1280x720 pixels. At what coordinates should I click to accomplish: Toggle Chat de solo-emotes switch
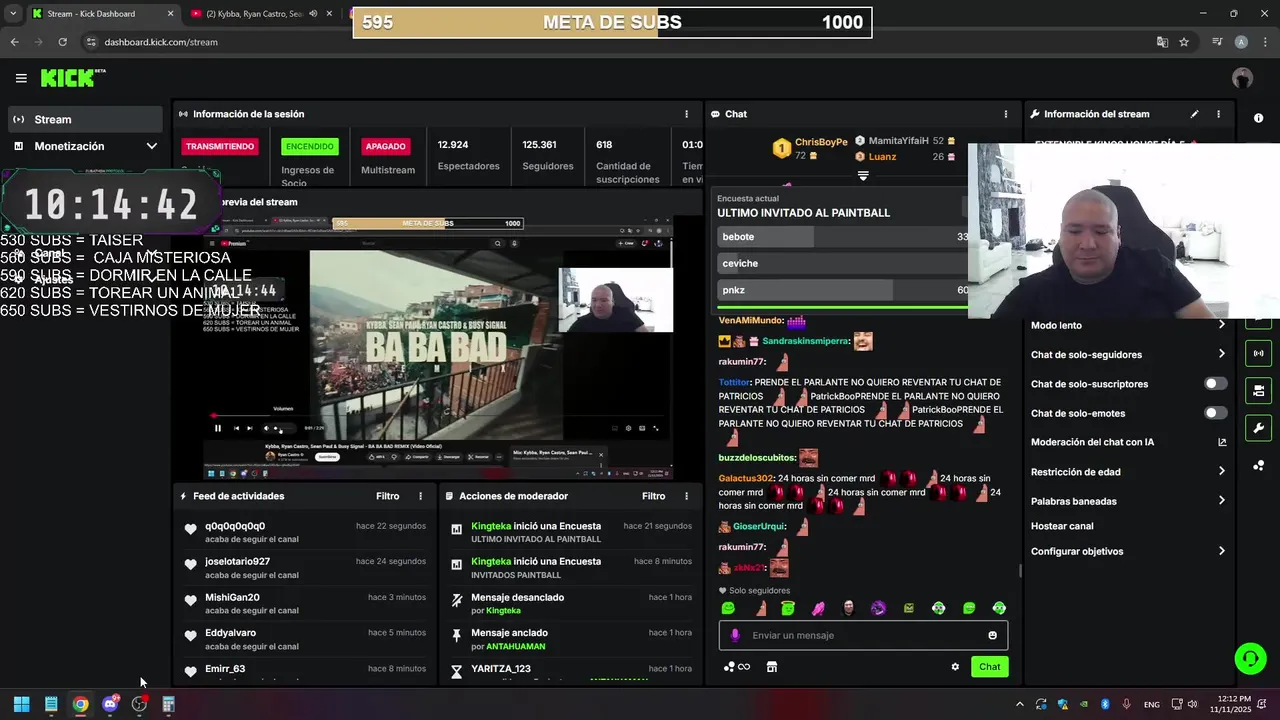[x=1215, y=413]
